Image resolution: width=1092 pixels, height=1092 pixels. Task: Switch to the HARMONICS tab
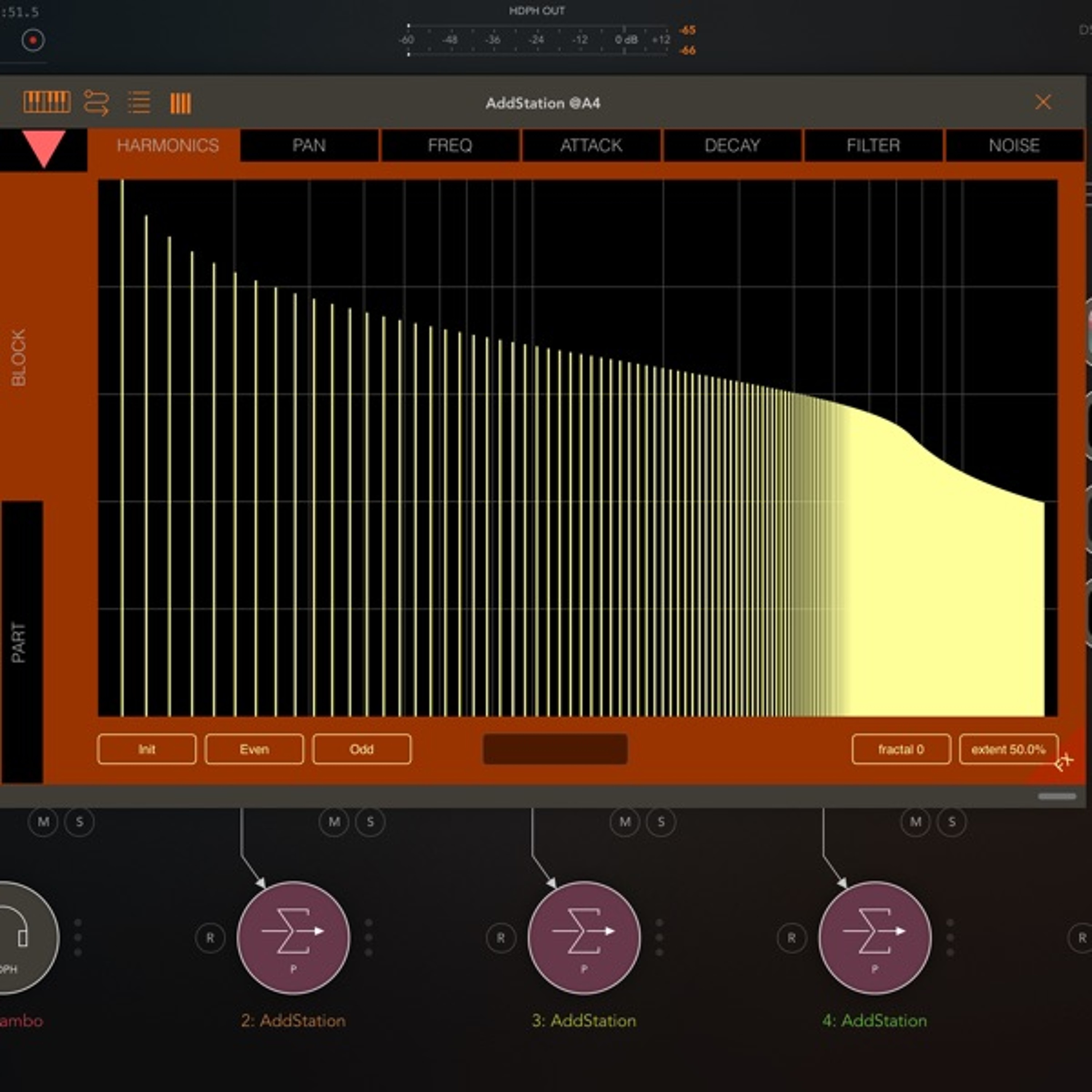(168, 146)
